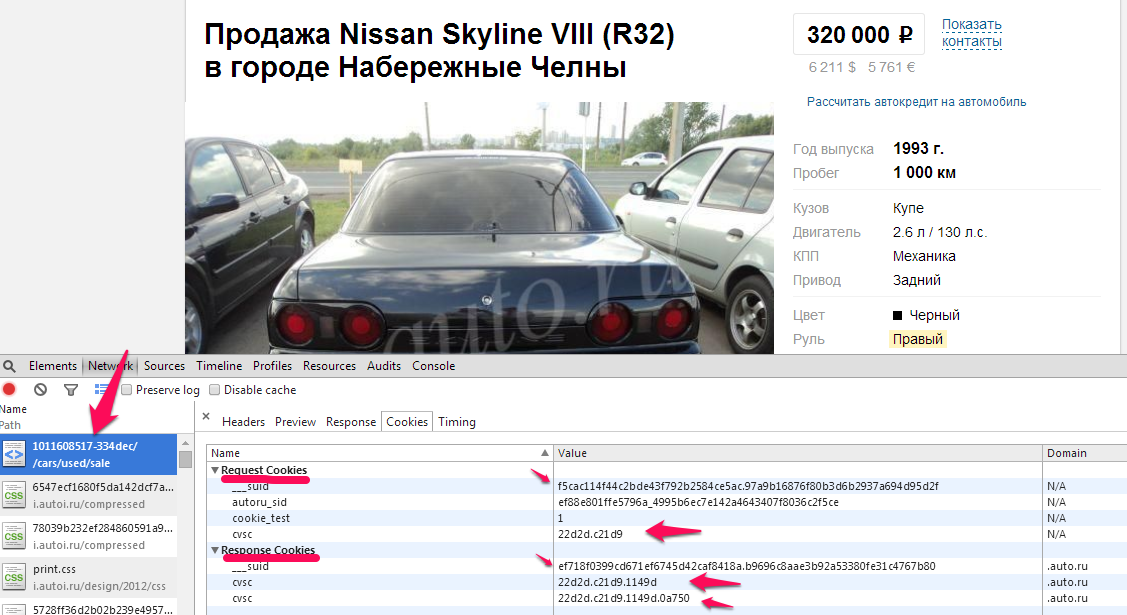Screen dimensions: 1127x615
Task: Click the list view rows icon
Action: point(101,389)
